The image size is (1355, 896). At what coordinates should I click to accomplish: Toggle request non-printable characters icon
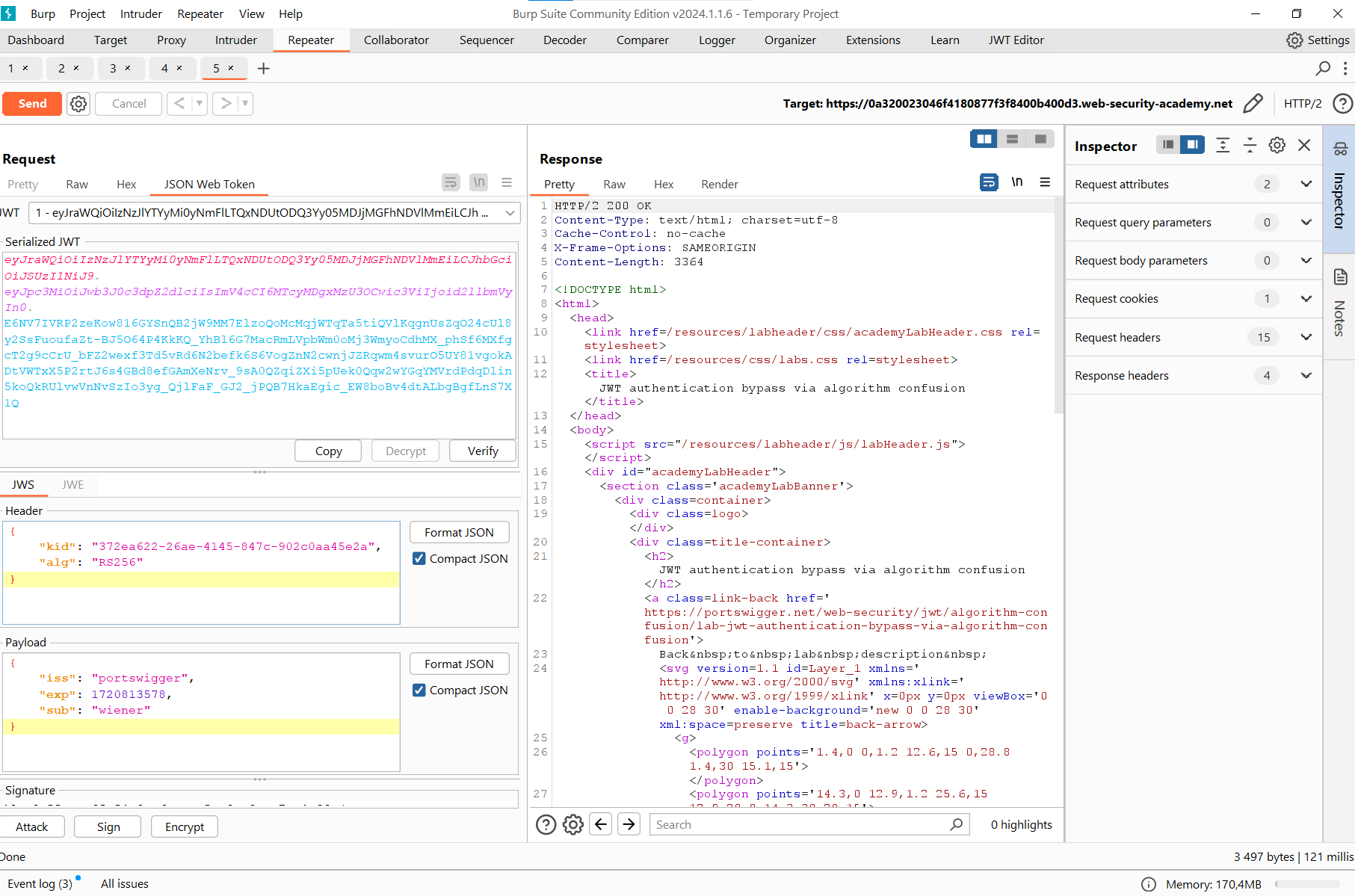[x=479, y=182]
